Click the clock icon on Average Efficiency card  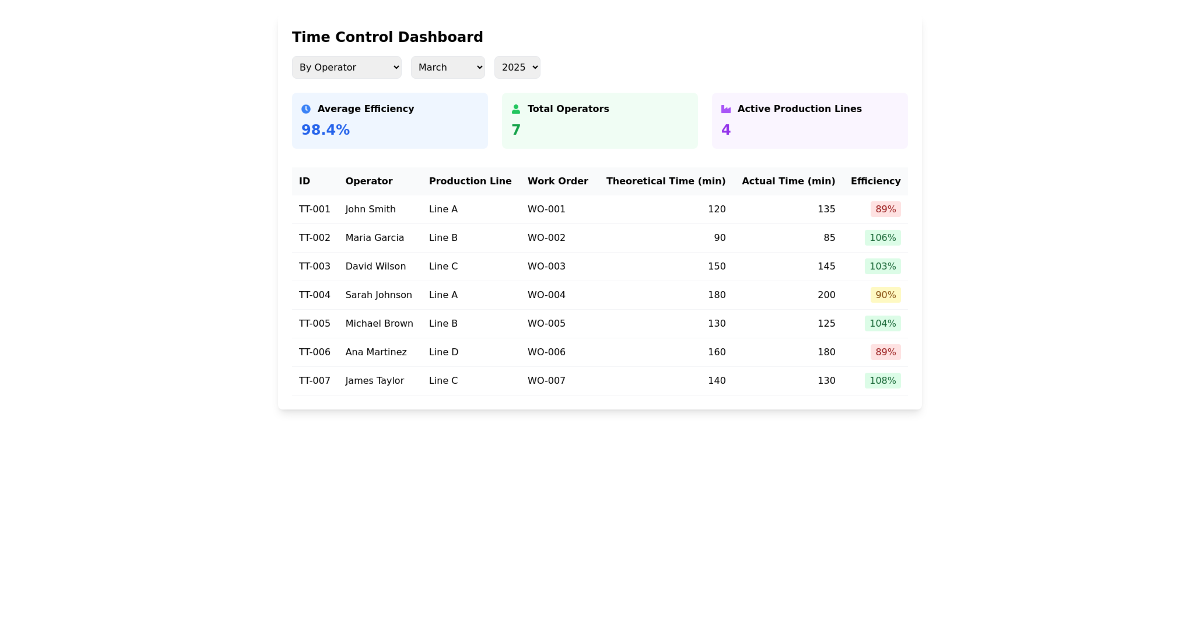coord(305,108)
